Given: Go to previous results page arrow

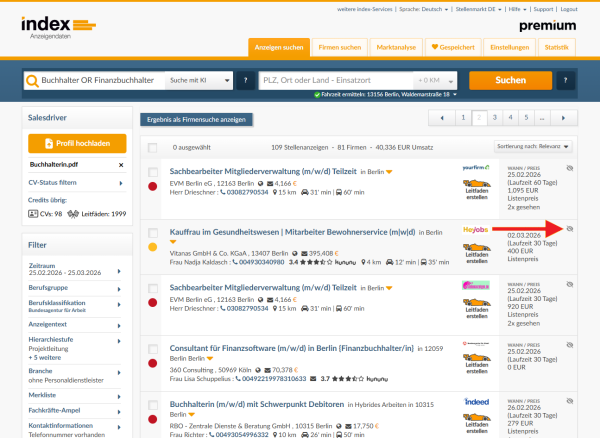Looking at the screenshot, I should (x=441, y=118).
